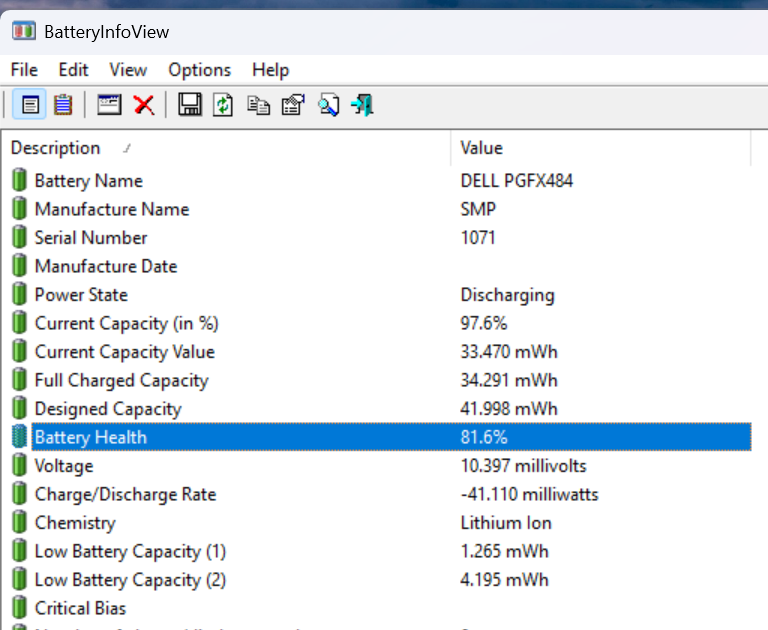Screen dimensions: 768x630
Task: Sort by the Value column header
Action: click(x=600, y=148)
